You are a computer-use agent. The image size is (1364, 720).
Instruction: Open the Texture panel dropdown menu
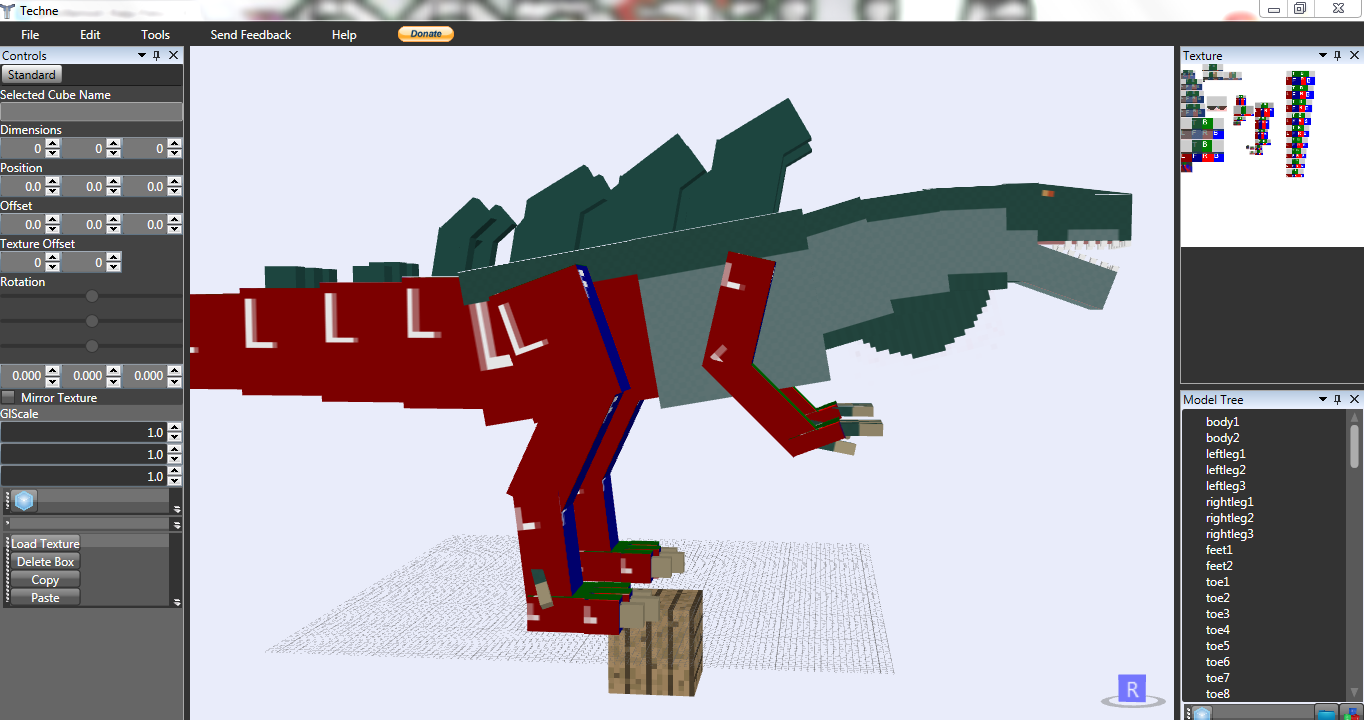tap(1322, 55)
